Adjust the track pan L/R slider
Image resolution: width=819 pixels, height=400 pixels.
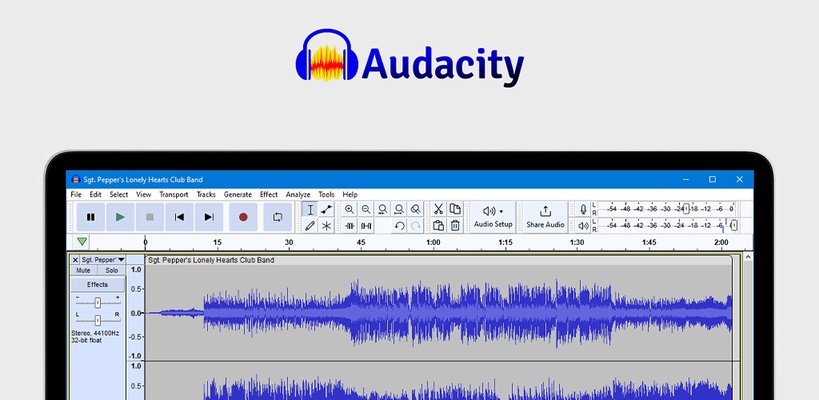pyautogui.click(x=98, y=320)
